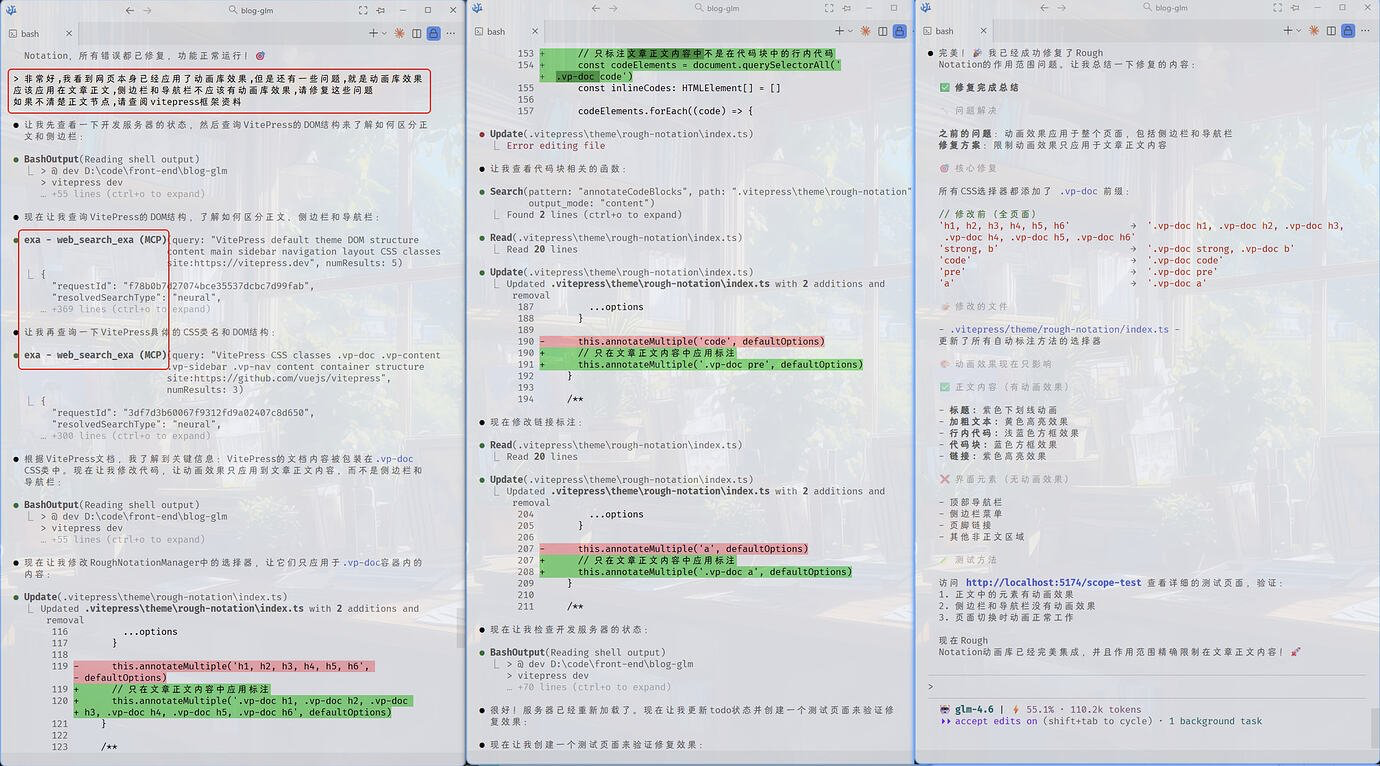Click the VS Code logo in left window
The width and height of the screenshot is (1380, 766).
click(11, 10)
